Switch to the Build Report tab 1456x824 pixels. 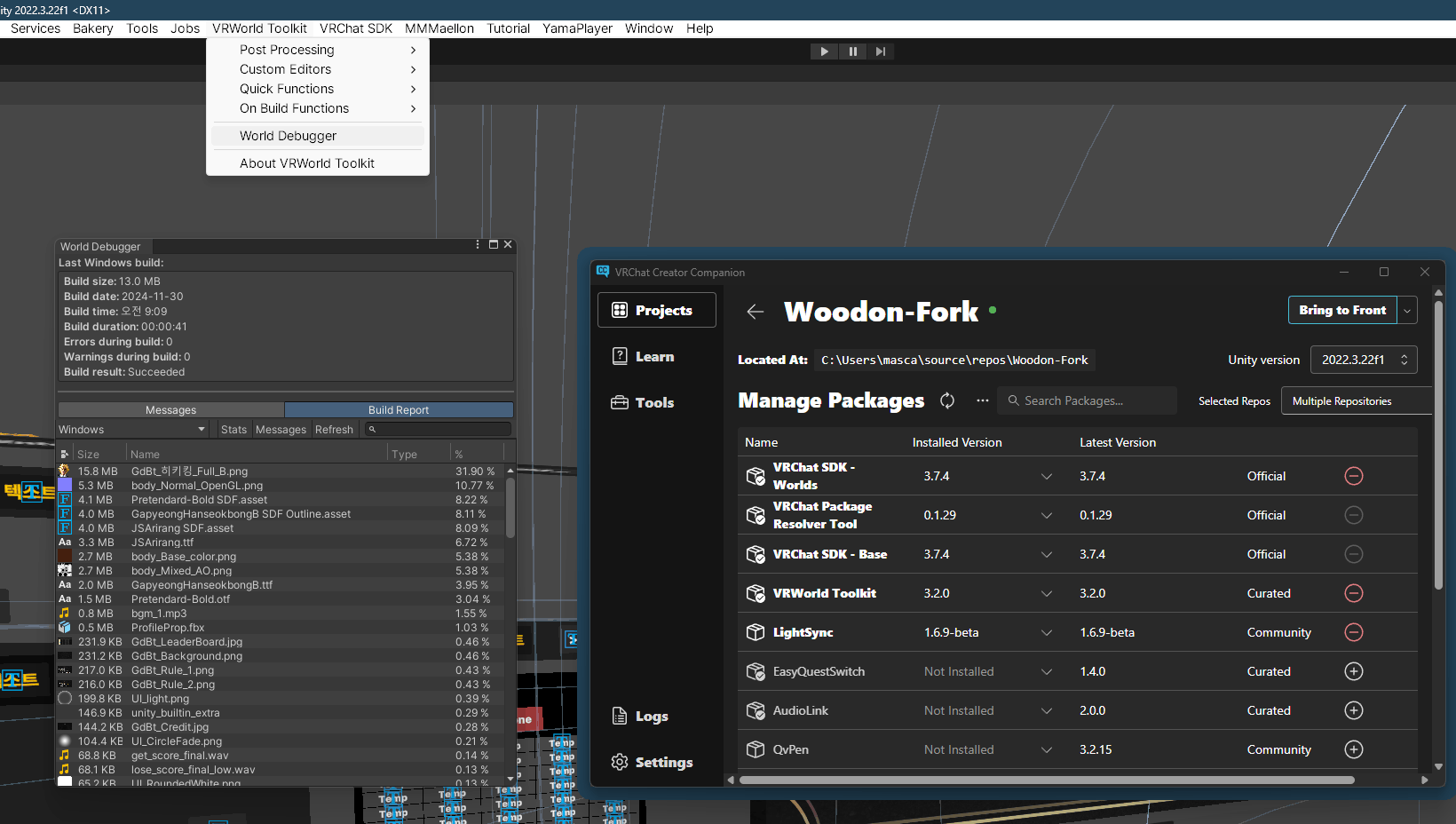click(399, 409)
